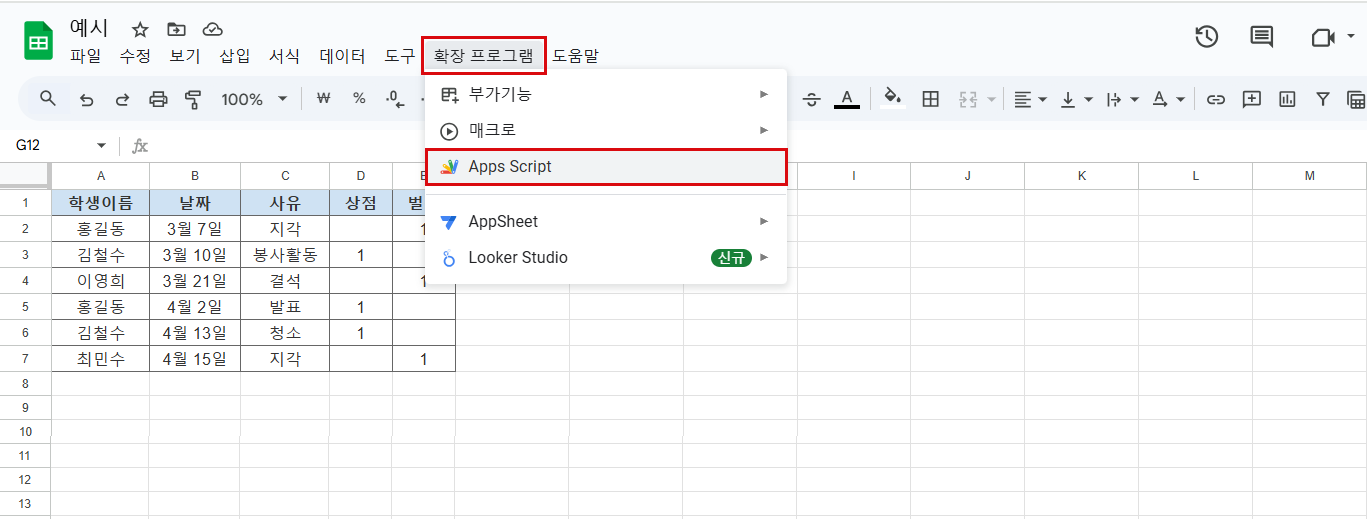Screen dimensions: 1367x519
Task: Open the text rotation dropdown
Action: 1168,99
